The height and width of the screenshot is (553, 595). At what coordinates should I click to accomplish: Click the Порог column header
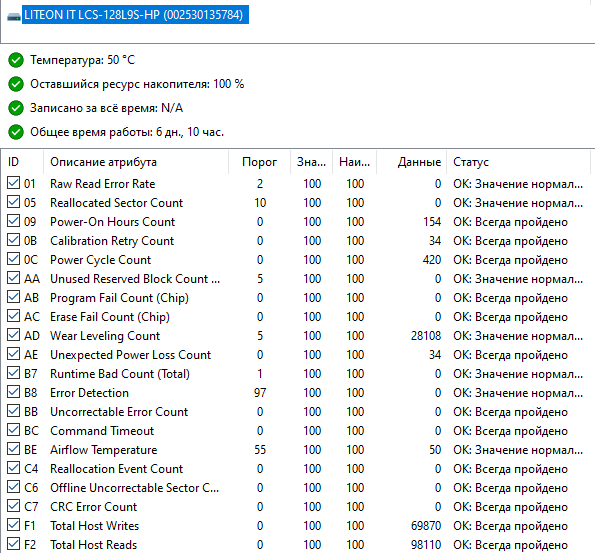click(x=260, y=162)
